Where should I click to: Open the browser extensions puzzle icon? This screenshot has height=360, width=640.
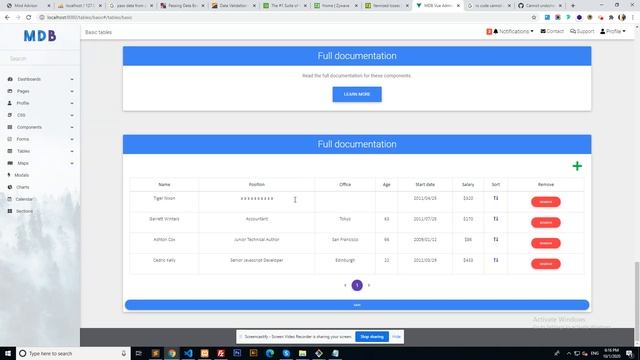click(611, 18)
